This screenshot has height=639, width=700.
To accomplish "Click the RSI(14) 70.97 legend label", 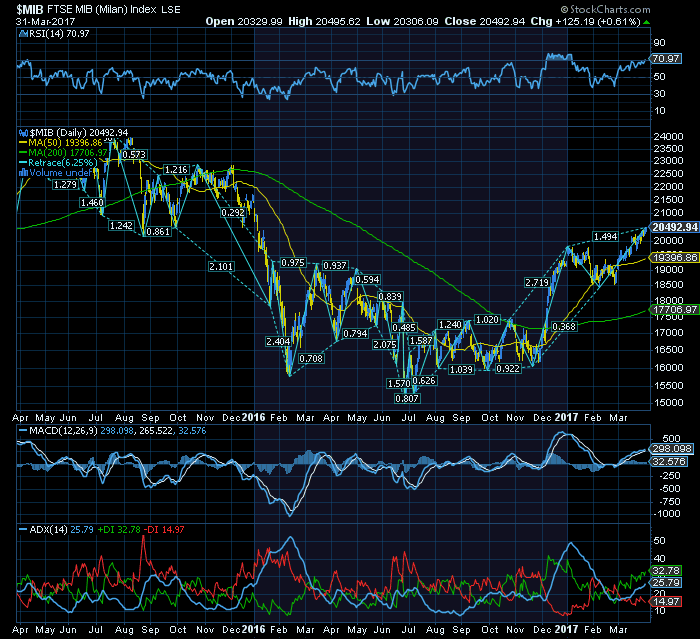I will click(x=59, y=33).
